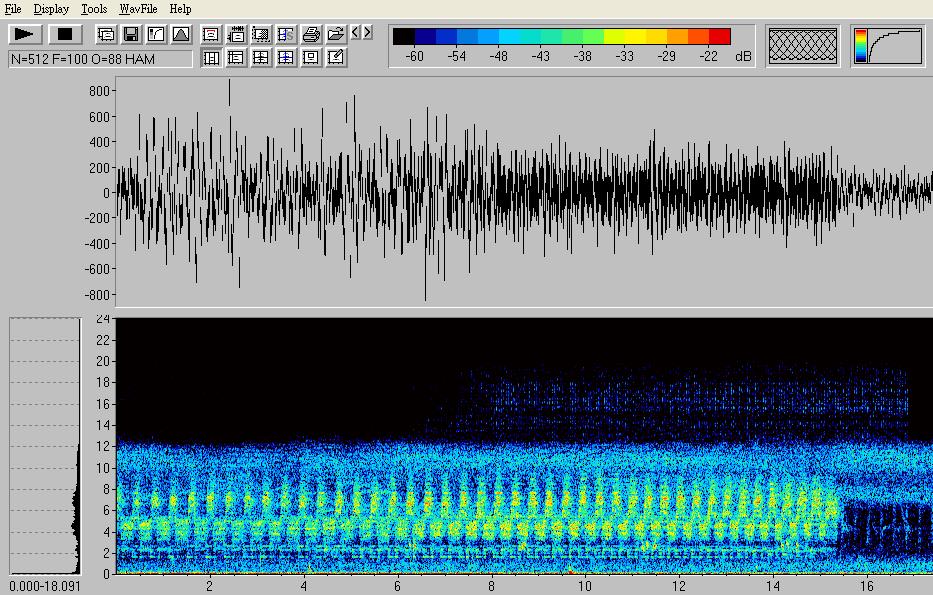This screenshot has width=933, height=595.
Task: Click the N=512 F=100 O=88 HAM status field
Action: (x=100, y=58)
